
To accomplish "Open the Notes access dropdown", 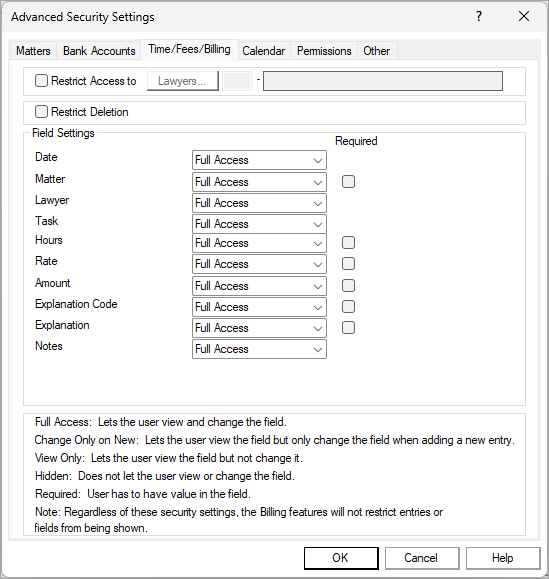I will [259, 349].
